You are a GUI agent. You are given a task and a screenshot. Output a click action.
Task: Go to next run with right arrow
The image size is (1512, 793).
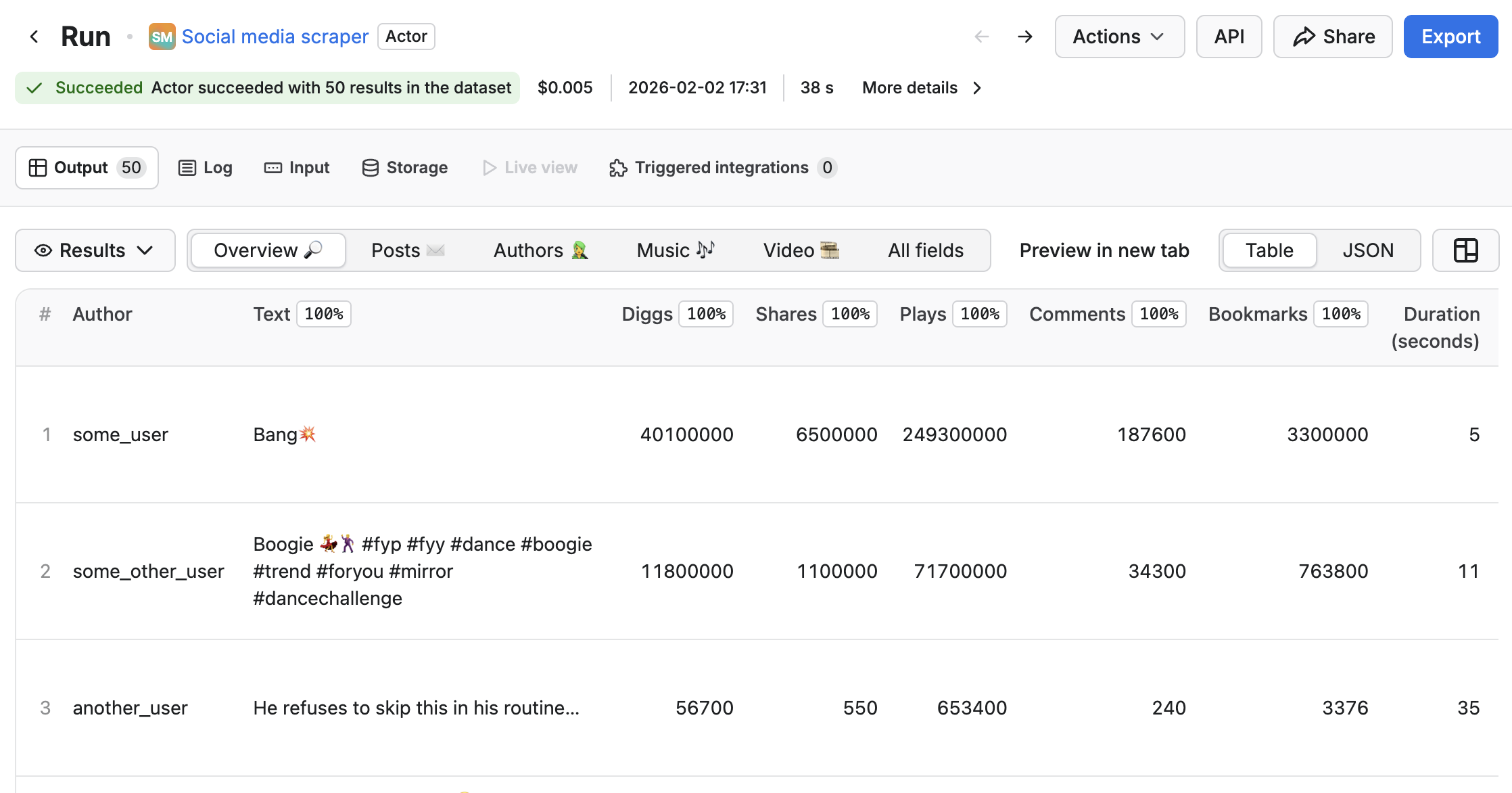1025,37
